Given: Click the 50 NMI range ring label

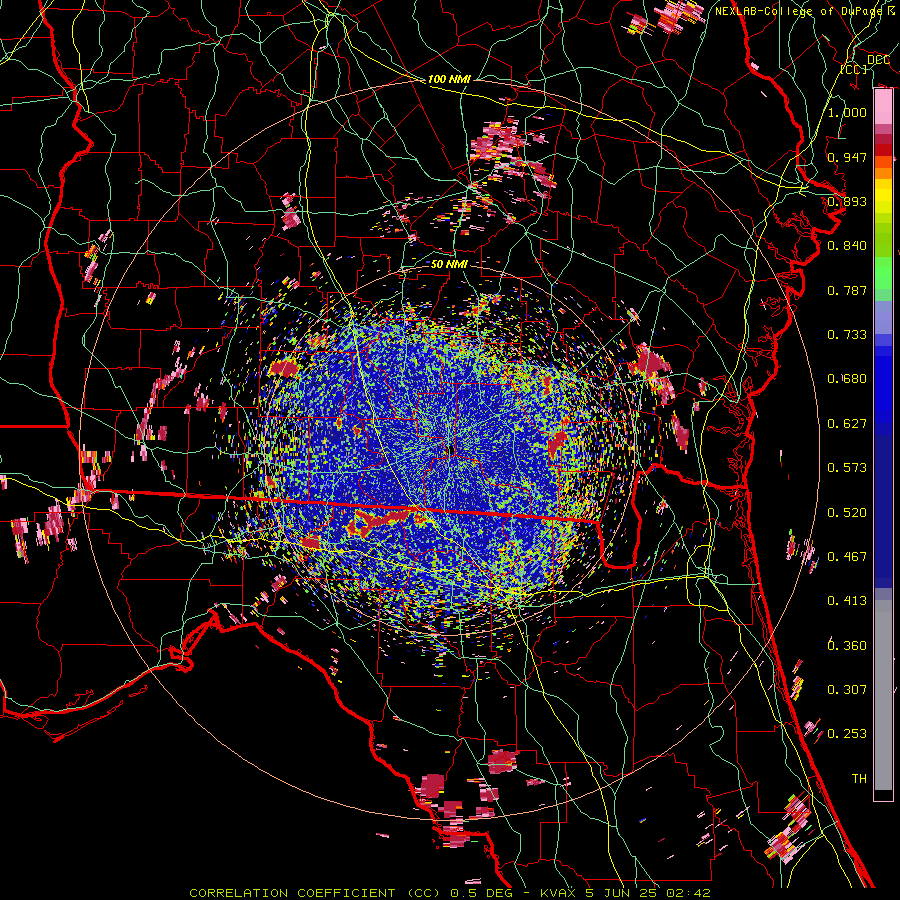Looking at the screenshot, I should [449, 264].
